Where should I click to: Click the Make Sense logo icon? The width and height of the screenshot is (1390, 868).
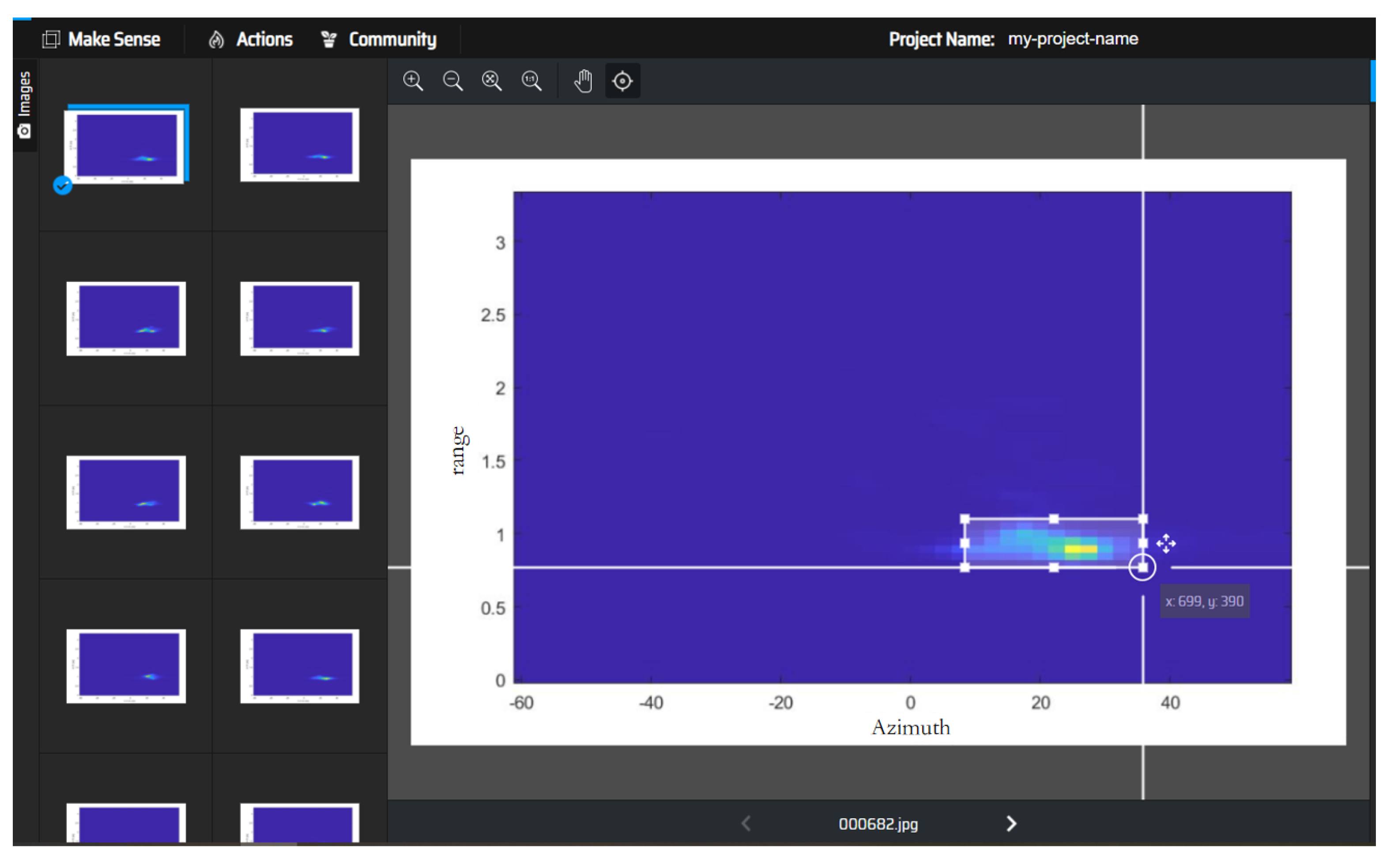coord(51,39)
